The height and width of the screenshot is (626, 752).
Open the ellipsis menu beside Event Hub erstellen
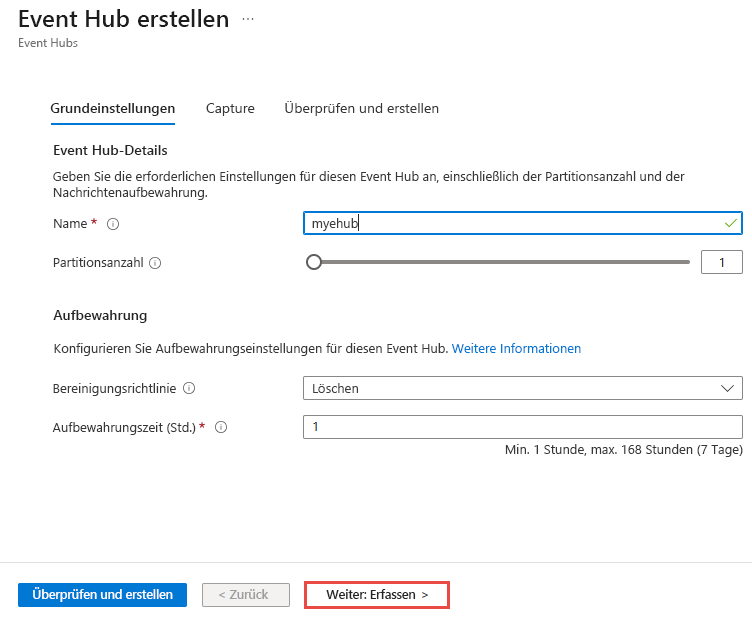tap(247, 19)
